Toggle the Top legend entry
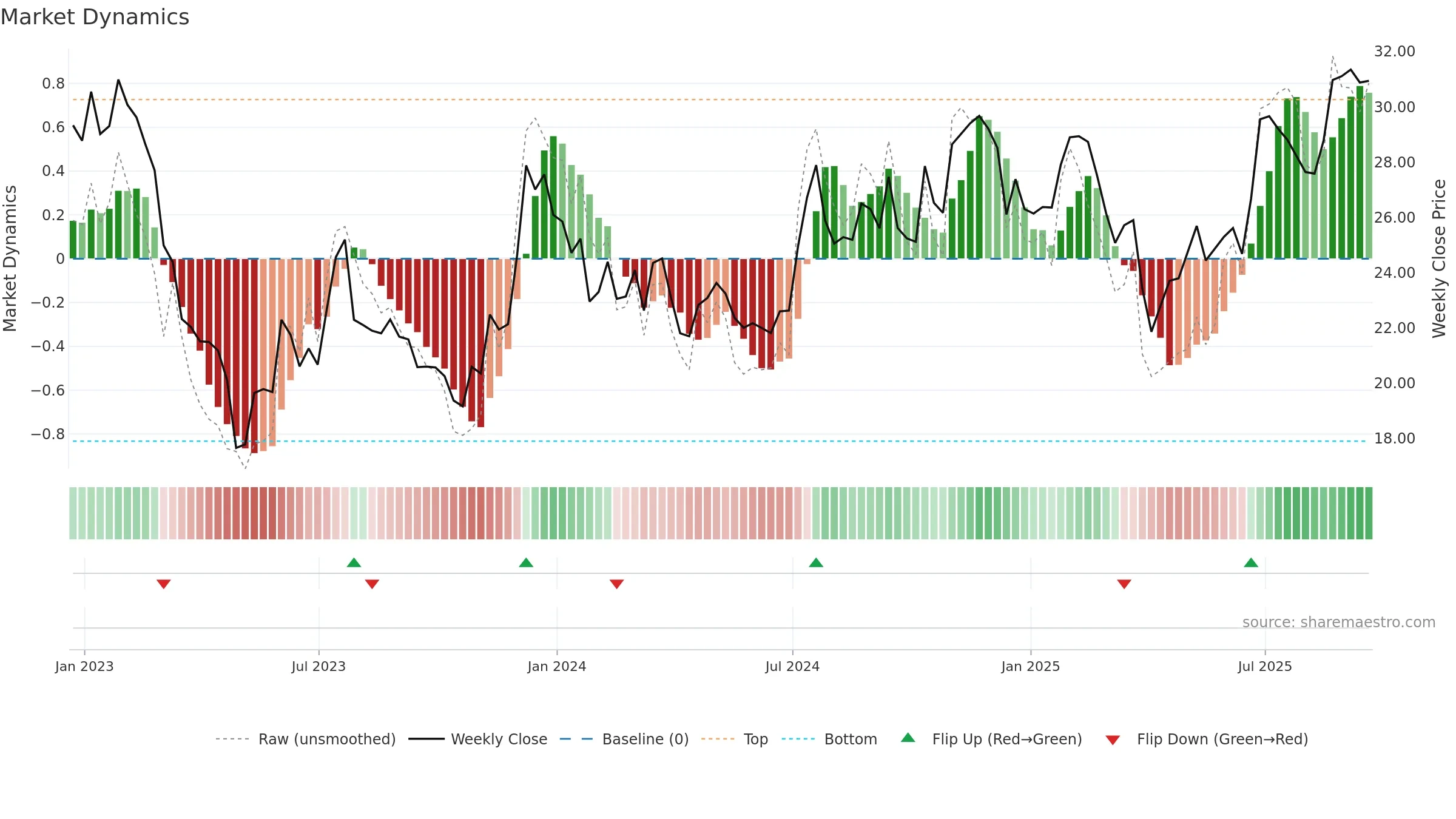1456x819 pixels. [734, 739]
